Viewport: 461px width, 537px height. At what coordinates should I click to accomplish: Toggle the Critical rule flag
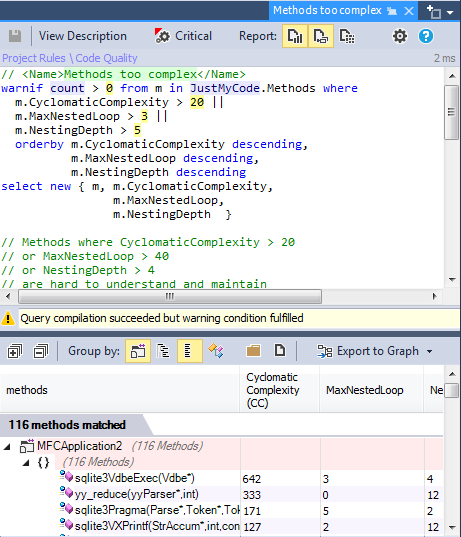pyautogui.click(x=183, y=36)
